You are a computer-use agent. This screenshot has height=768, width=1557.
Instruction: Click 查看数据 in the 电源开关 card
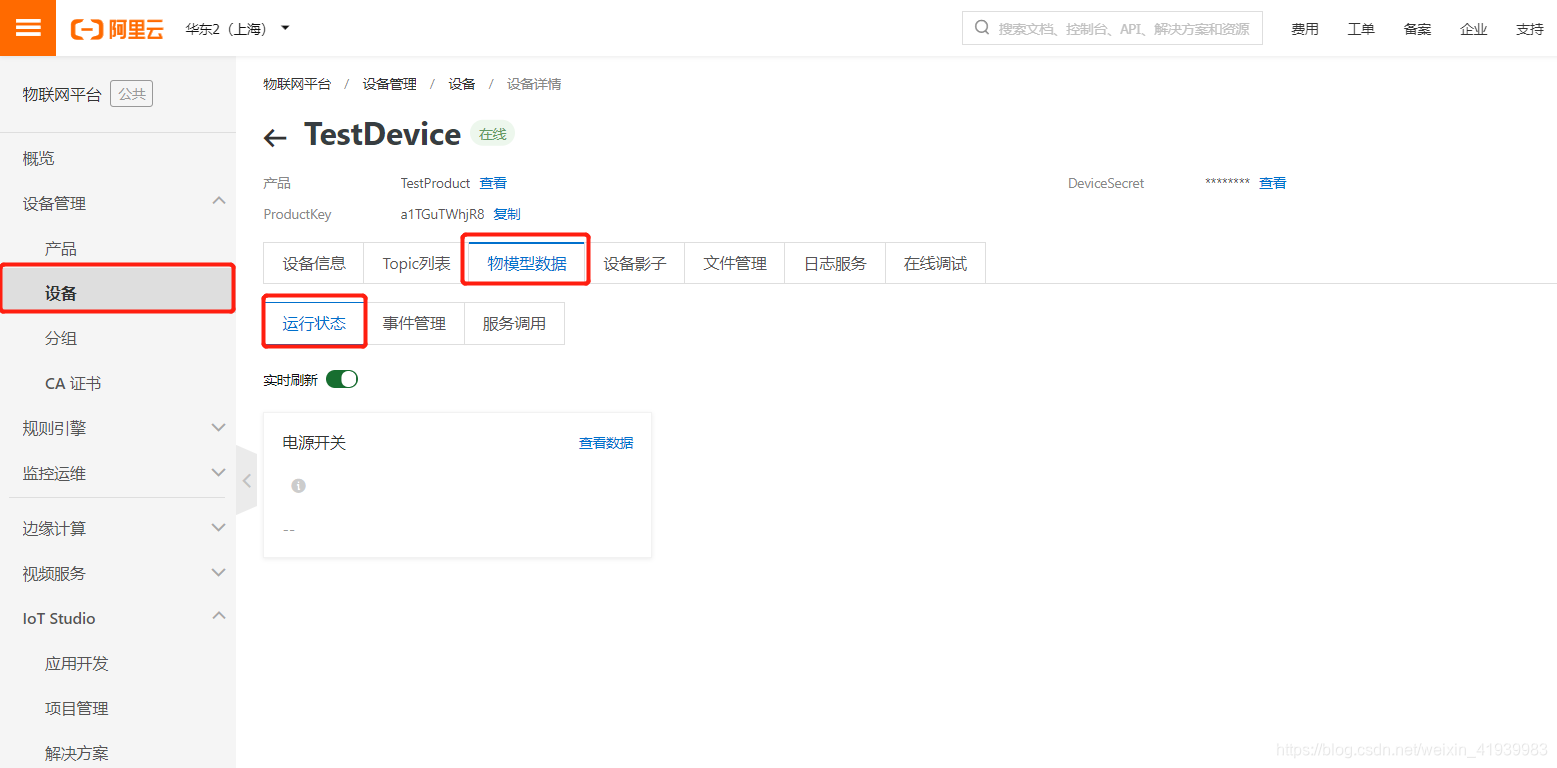(605, 442)
